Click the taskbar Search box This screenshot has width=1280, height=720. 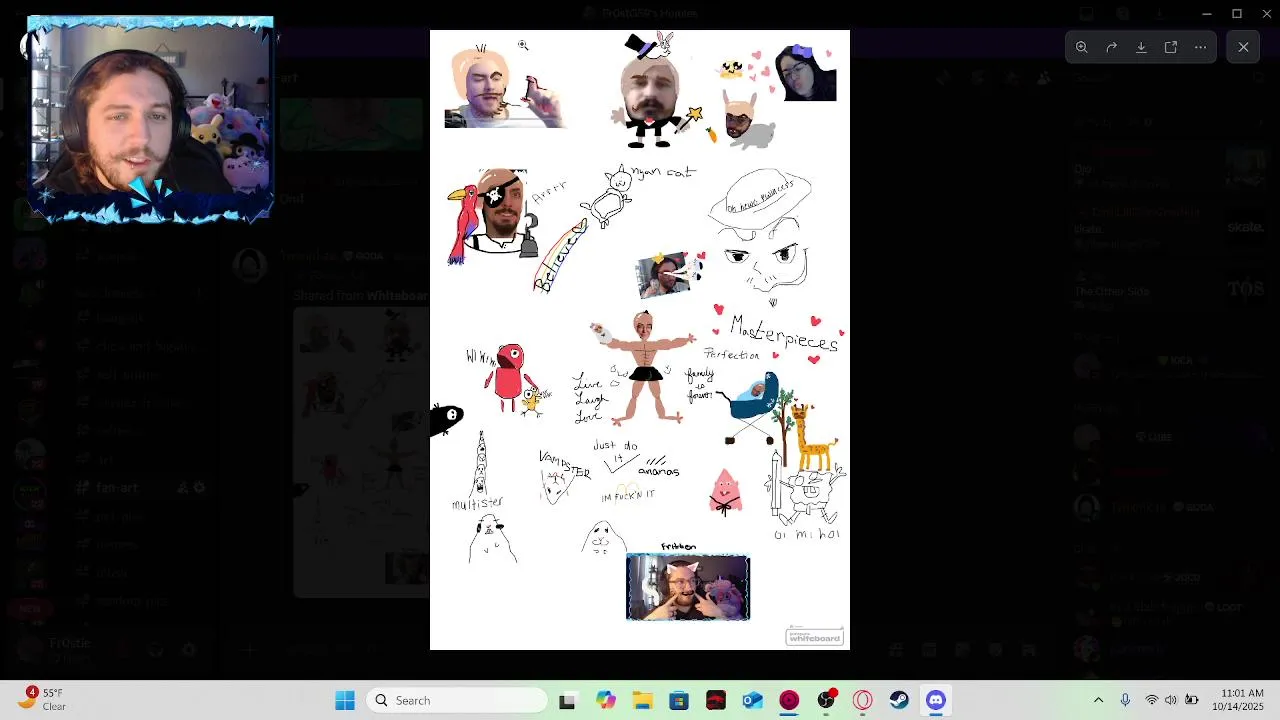[x=458, y=700]
